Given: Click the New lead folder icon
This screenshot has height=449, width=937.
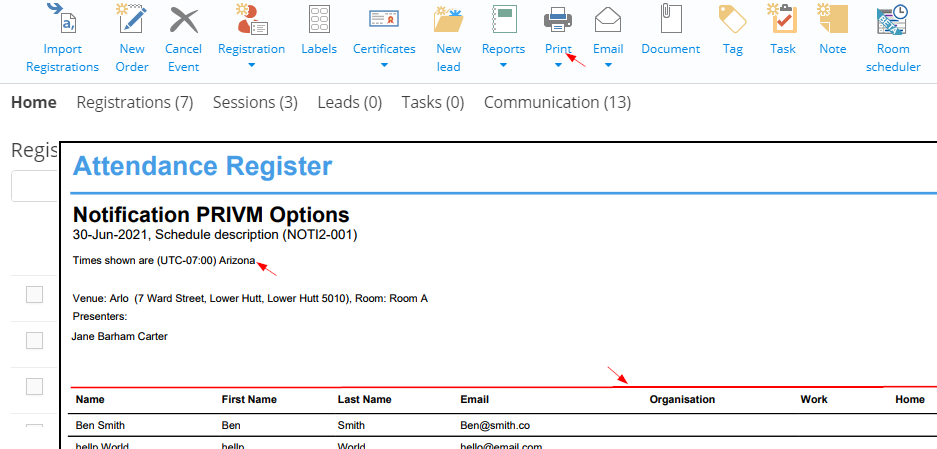Looking at the screenshot, I should [x=448, y=19].
